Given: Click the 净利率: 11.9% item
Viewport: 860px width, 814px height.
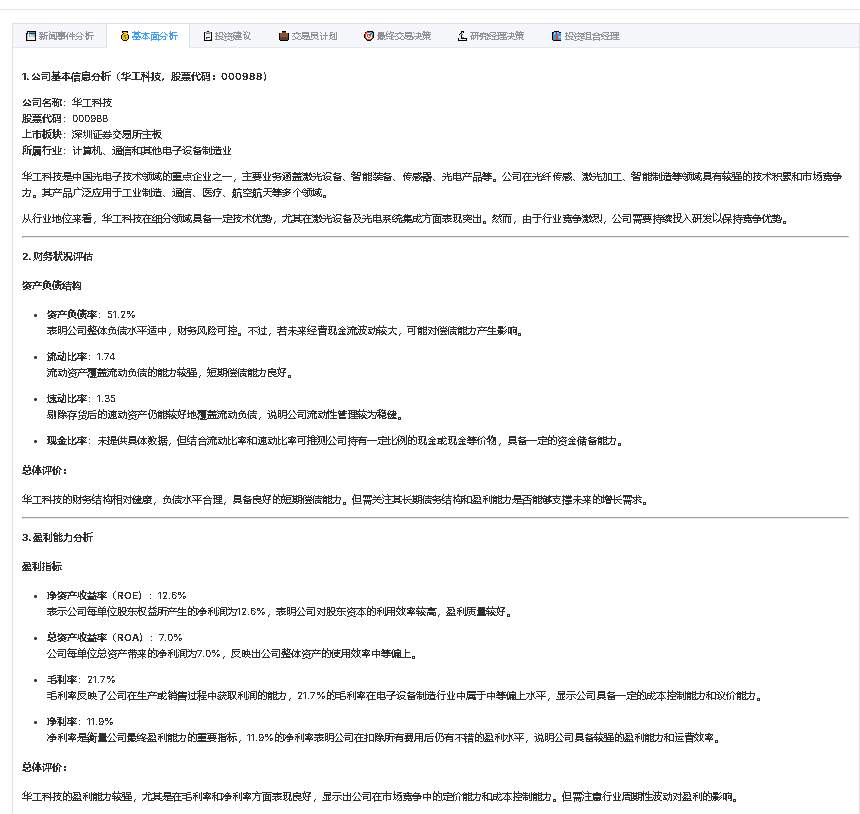Looking at the screenshot, I should point(80,722).
